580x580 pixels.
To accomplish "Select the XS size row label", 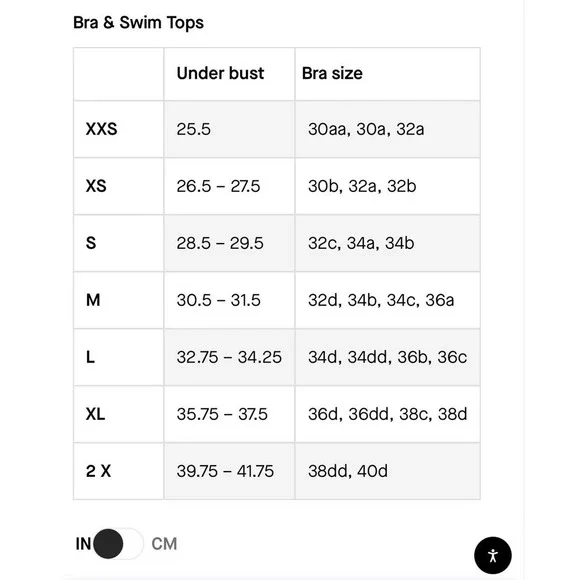I will coord(96,186).
